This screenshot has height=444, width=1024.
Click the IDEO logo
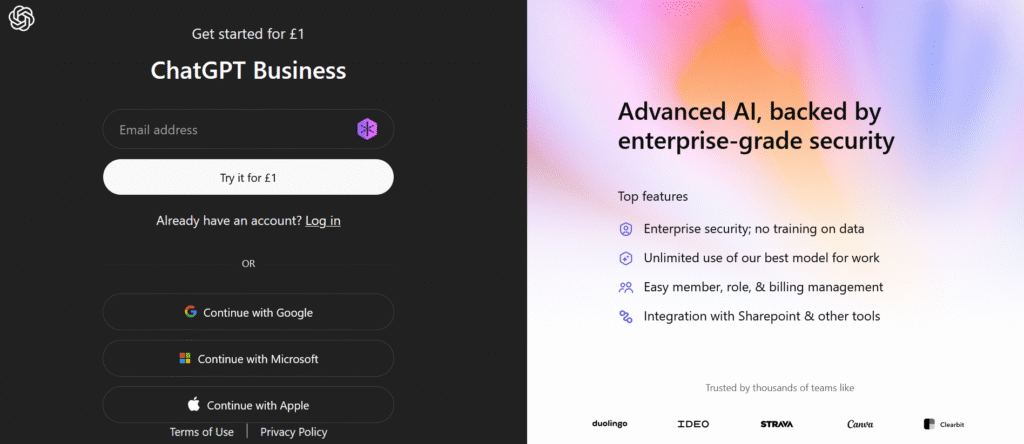[693, 424]
